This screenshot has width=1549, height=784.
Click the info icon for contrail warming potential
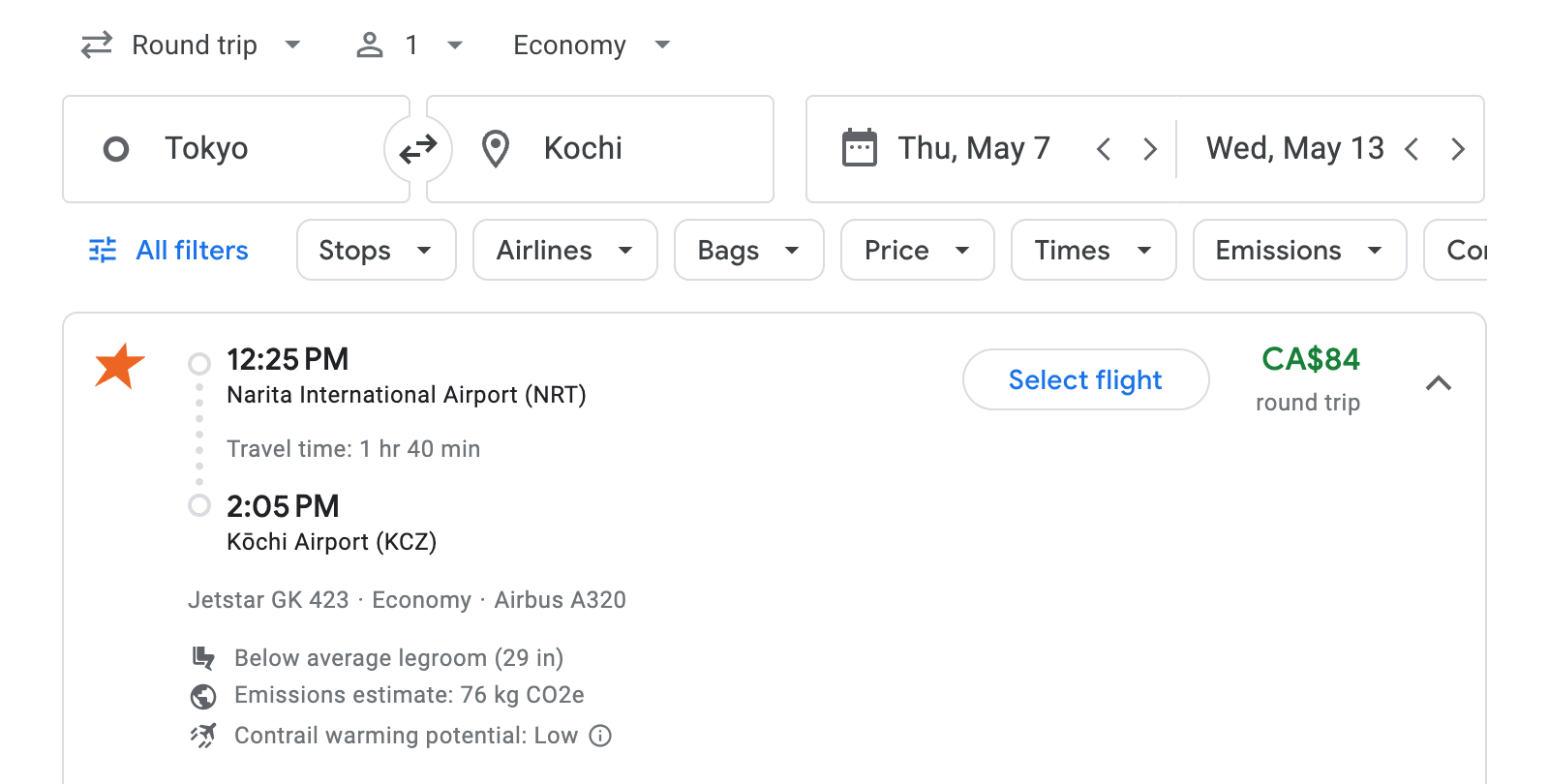[600, 736]
